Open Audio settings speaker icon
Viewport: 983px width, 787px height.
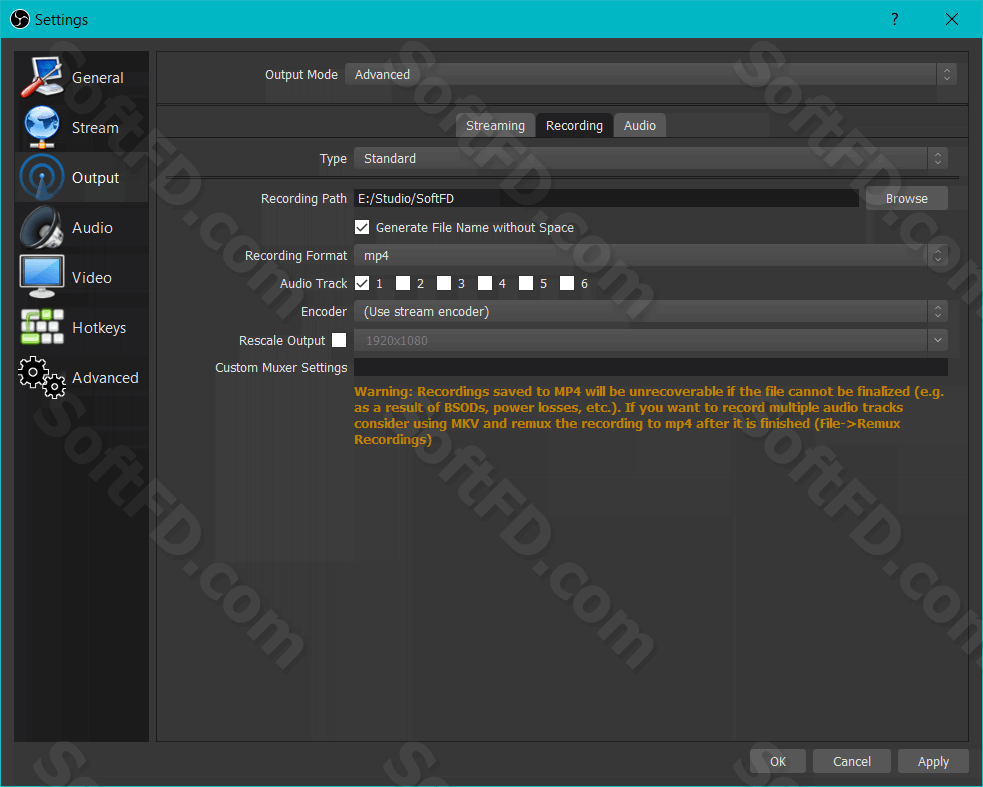[x=41, y=227]
